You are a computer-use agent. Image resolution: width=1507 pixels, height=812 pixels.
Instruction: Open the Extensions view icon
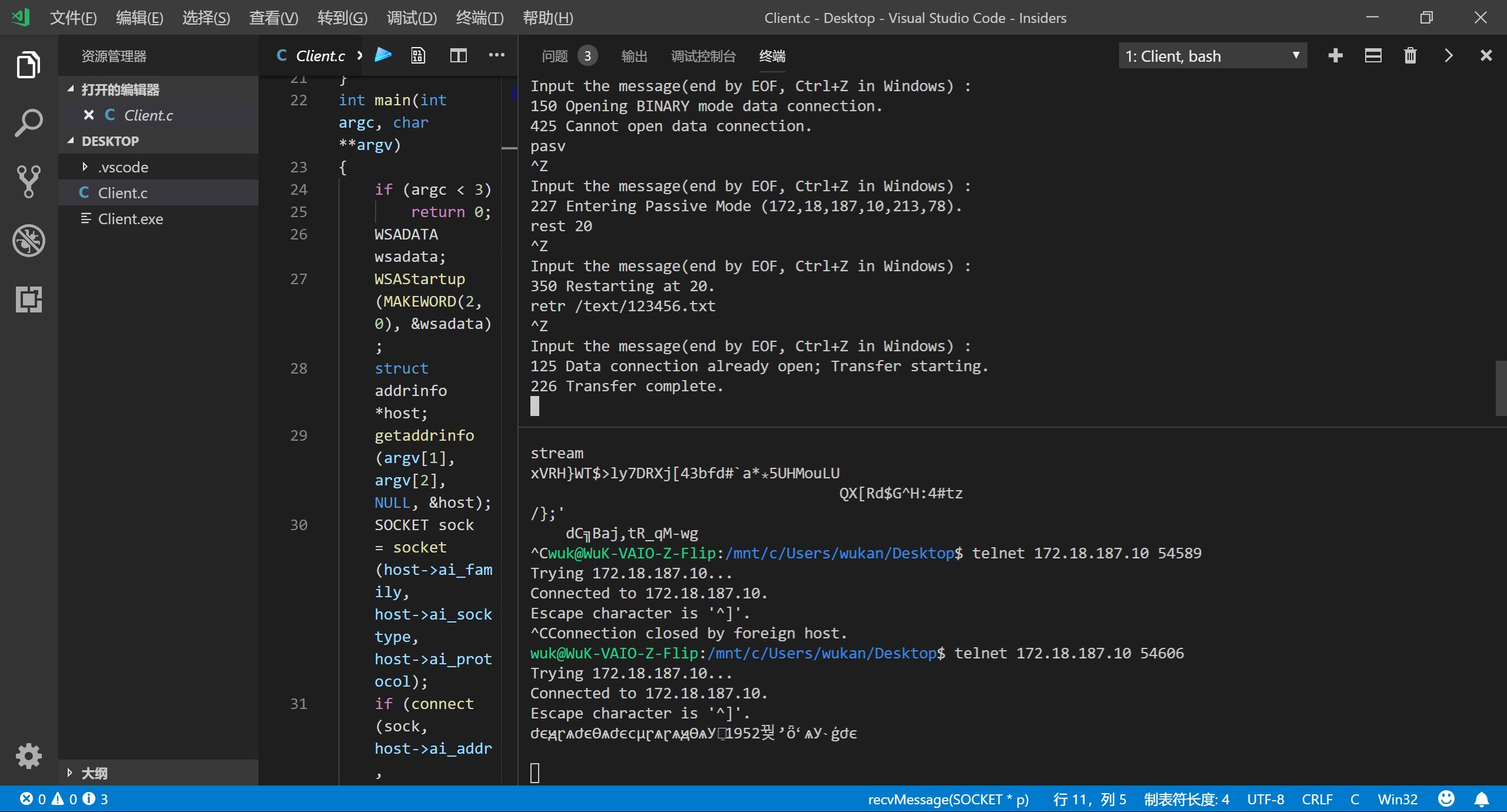[28, 299]
